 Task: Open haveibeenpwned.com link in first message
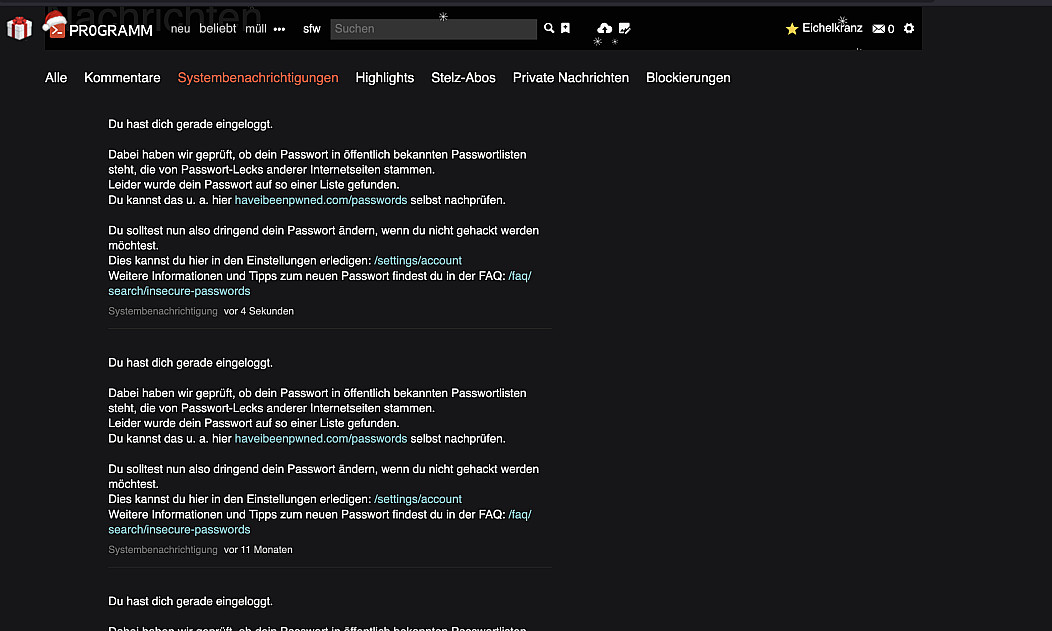coord(320,200)
